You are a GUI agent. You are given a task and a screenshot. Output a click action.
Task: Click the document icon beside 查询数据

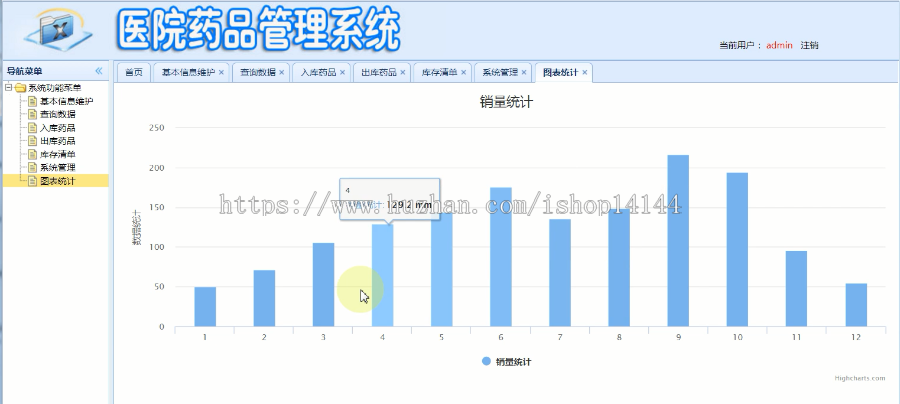point(33,114)
